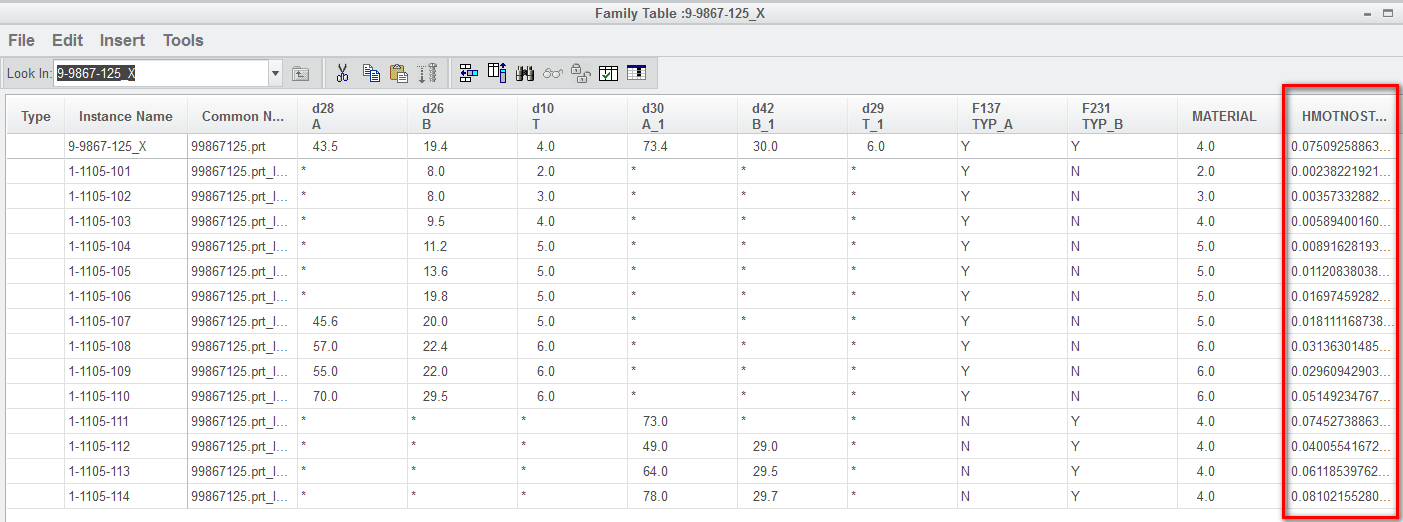1403x522 pixels.
Task: Click MATERIAL cell 2.0 in row 1-1105-101
Action: point(1232,171)
